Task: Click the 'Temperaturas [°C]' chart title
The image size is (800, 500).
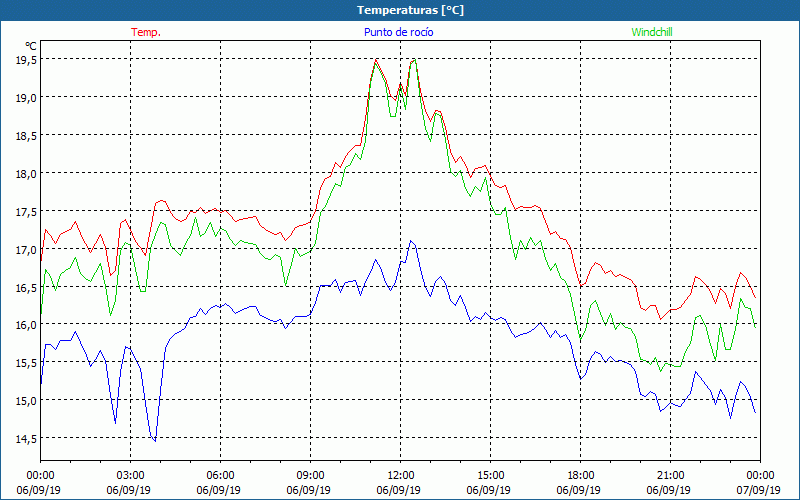Action: tap(410, 10)
